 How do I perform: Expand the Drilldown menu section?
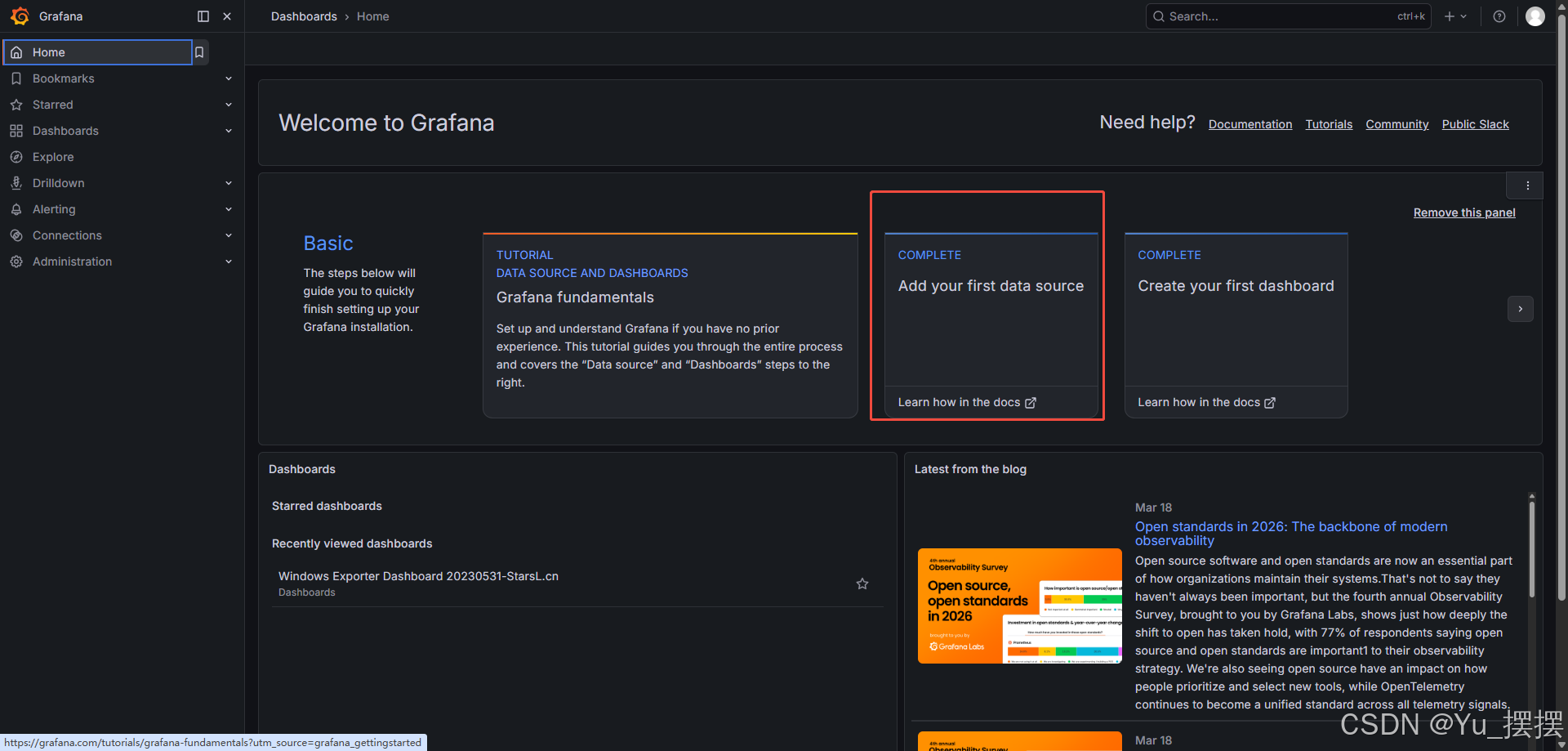click(x=229, y=183)
